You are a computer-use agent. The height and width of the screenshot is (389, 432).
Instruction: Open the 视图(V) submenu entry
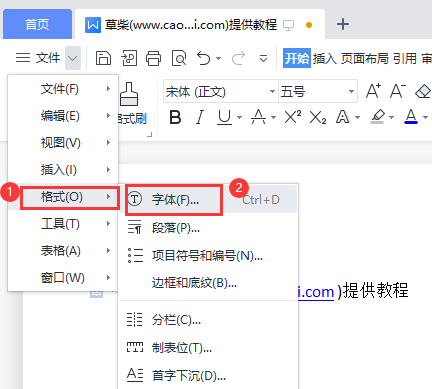(63, 143)
